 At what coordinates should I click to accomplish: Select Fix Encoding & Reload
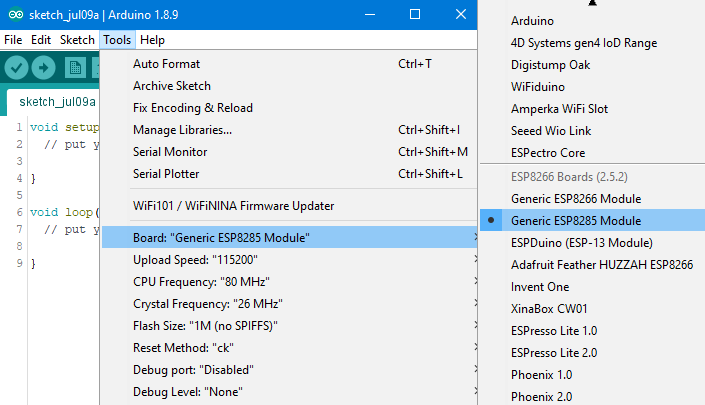[x=289, y=108]
